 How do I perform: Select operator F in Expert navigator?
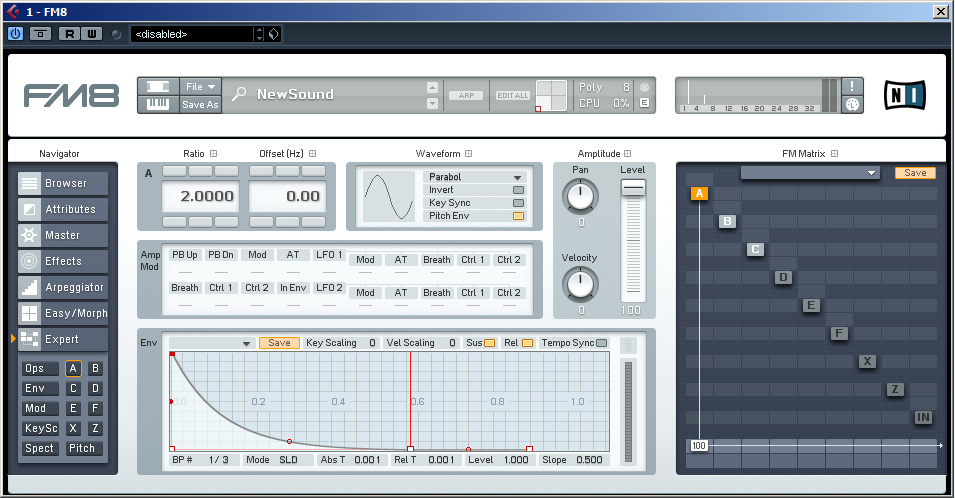[x=95, y=409]
